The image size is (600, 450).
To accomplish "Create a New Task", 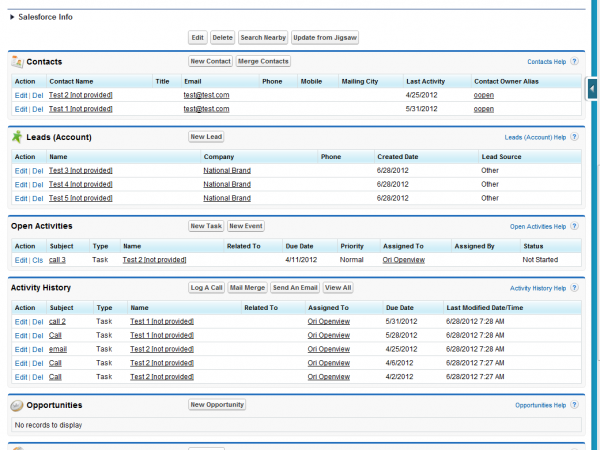I will [206, 226].
